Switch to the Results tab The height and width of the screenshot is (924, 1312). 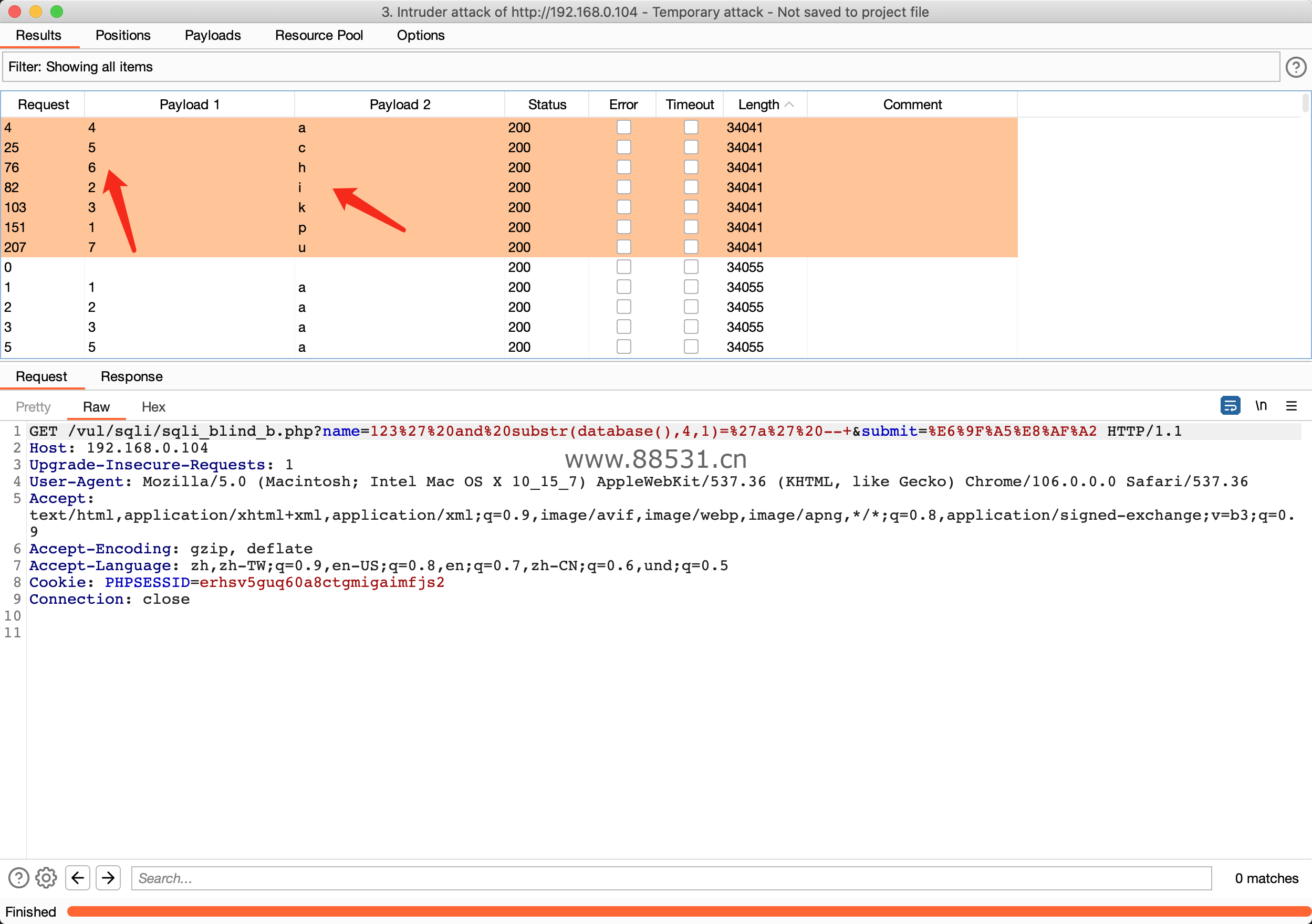pos(39,35)
